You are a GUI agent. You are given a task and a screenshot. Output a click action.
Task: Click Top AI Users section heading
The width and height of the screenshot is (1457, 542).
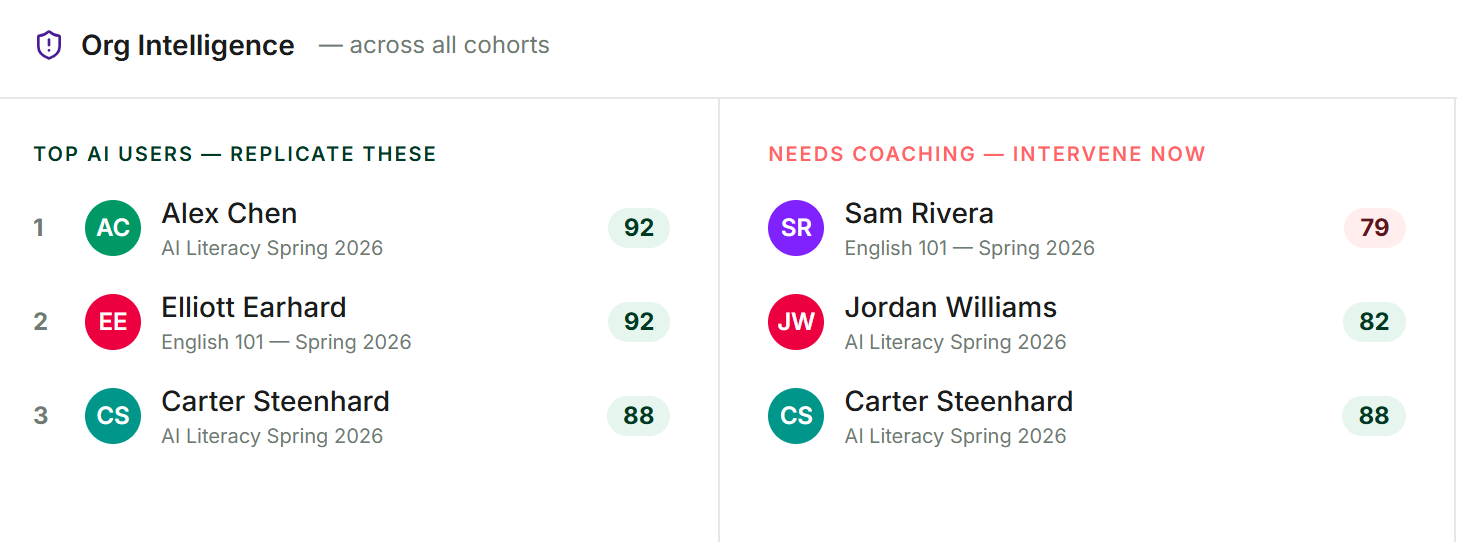tap(235, 154)
